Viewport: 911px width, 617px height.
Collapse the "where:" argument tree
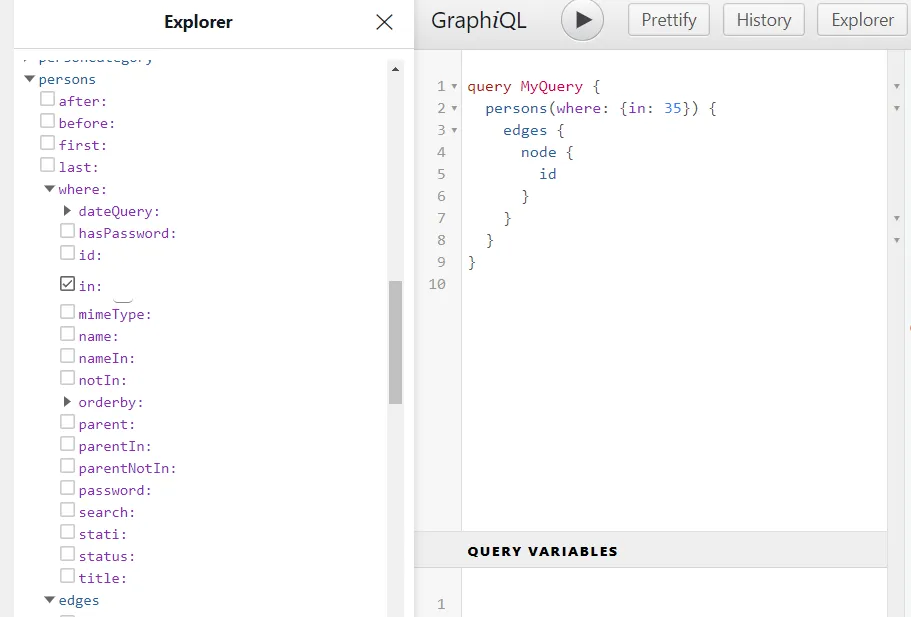tap(49, 189)
